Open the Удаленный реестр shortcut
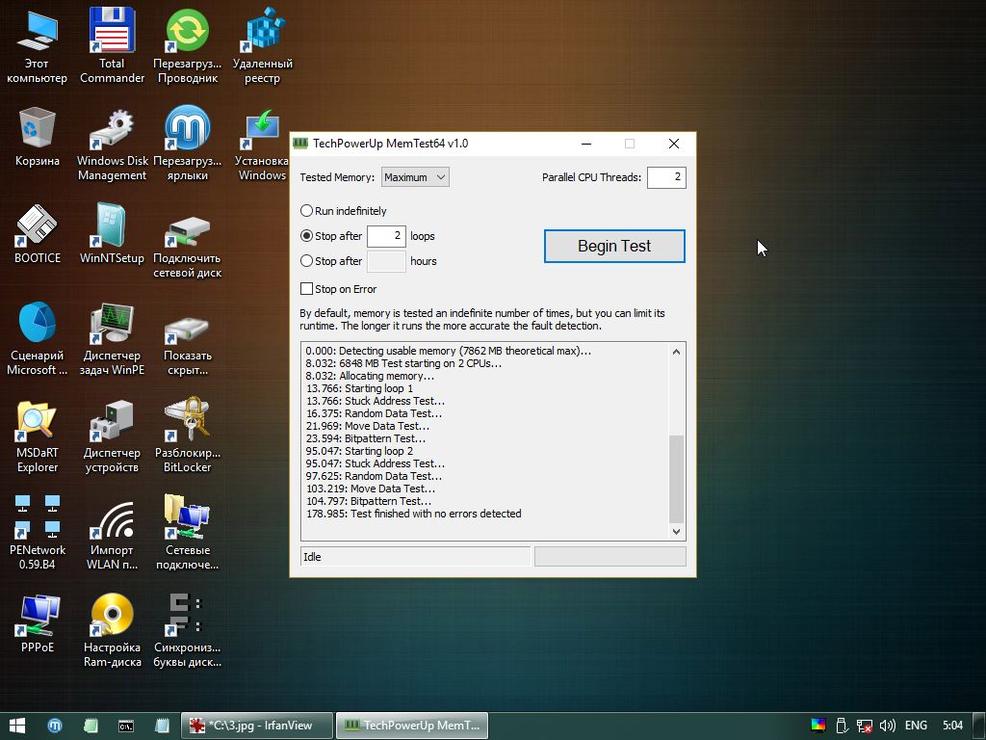 [x=262, y=45]
